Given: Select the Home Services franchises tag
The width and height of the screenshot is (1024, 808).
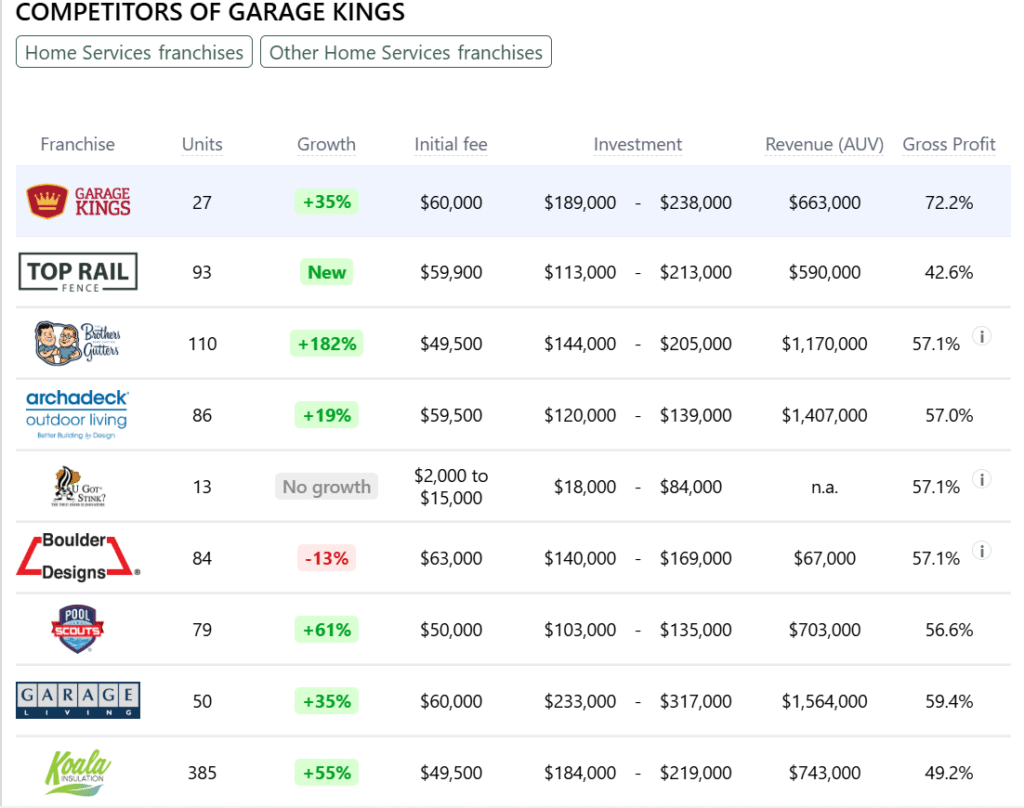Looking at the screenshot, I should tap(134, 52).
